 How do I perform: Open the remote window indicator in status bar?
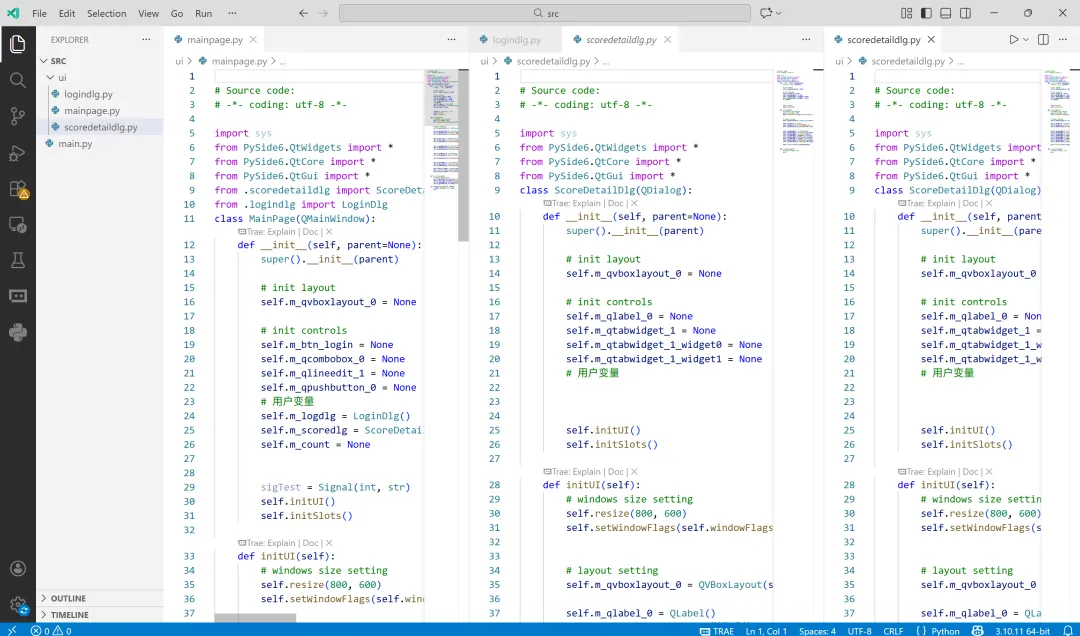coord(12,630)
